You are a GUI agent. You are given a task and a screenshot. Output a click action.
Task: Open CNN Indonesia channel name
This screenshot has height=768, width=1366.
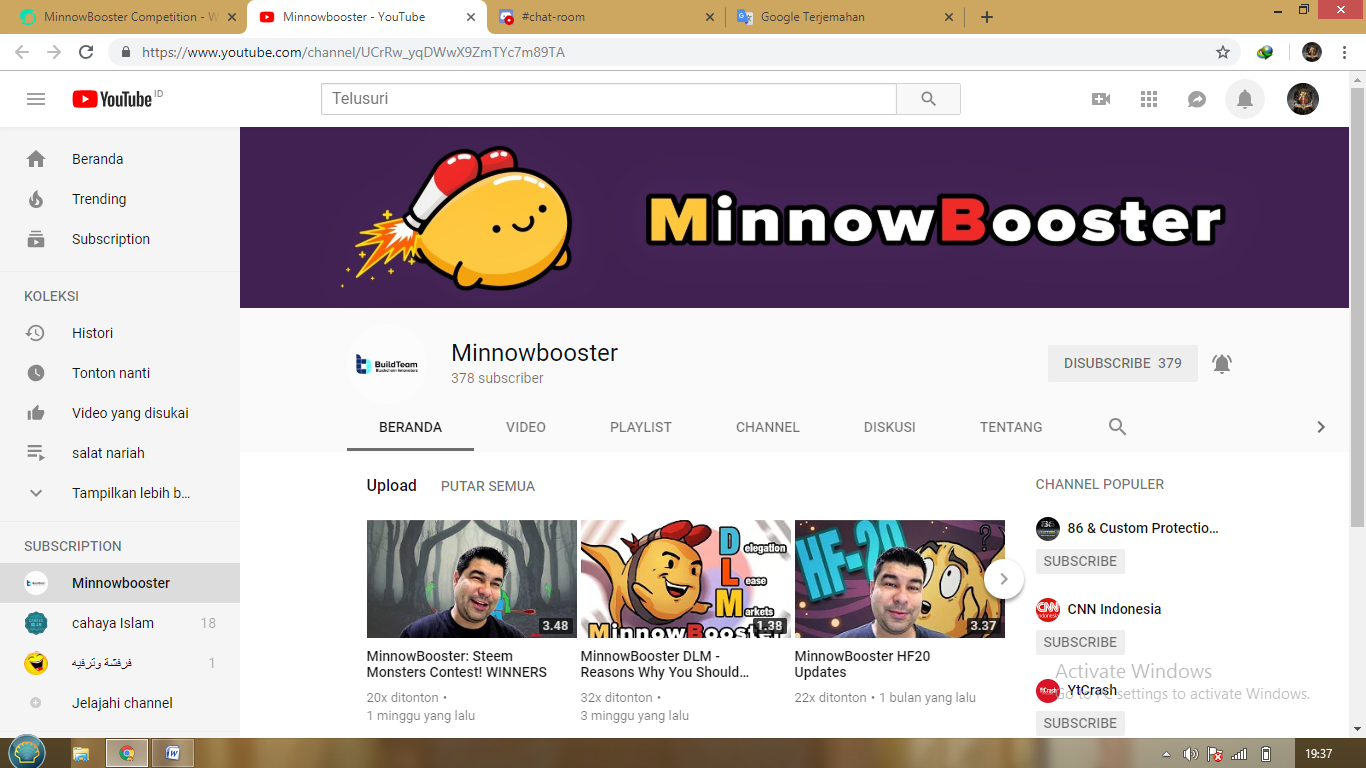click(1114, 609)
